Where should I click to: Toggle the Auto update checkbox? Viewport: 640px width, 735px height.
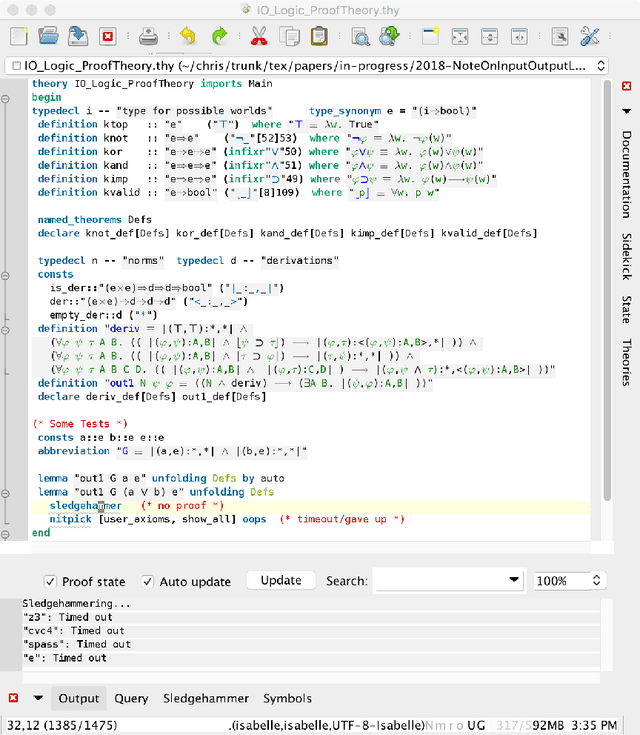(147, 582)
